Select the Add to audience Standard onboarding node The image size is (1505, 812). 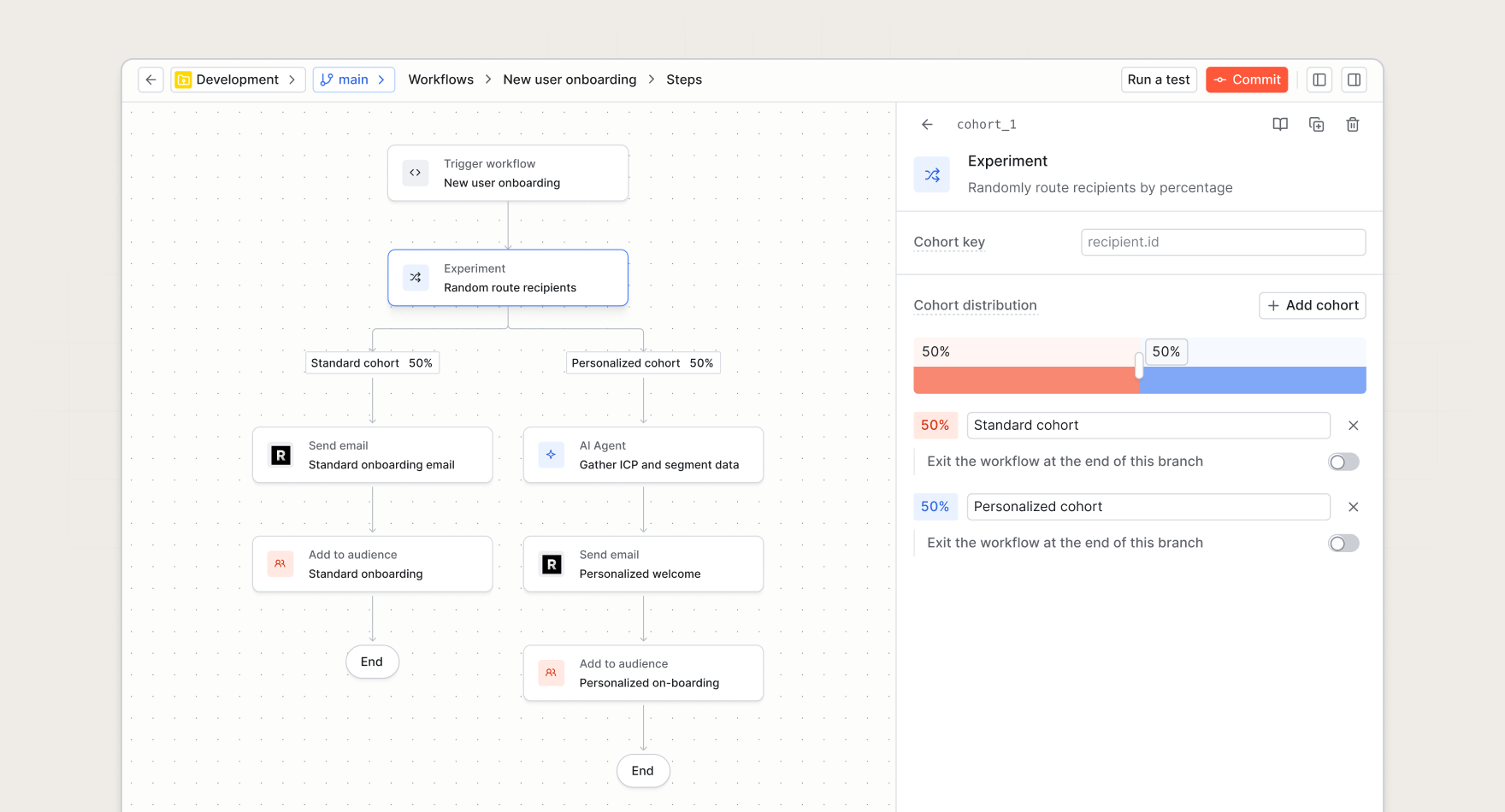pos(372,564)
